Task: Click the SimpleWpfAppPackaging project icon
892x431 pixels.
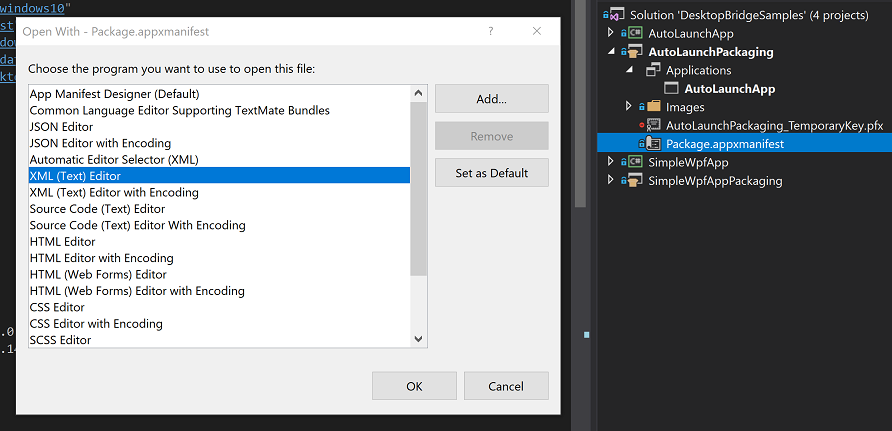Action: point(634,181)
